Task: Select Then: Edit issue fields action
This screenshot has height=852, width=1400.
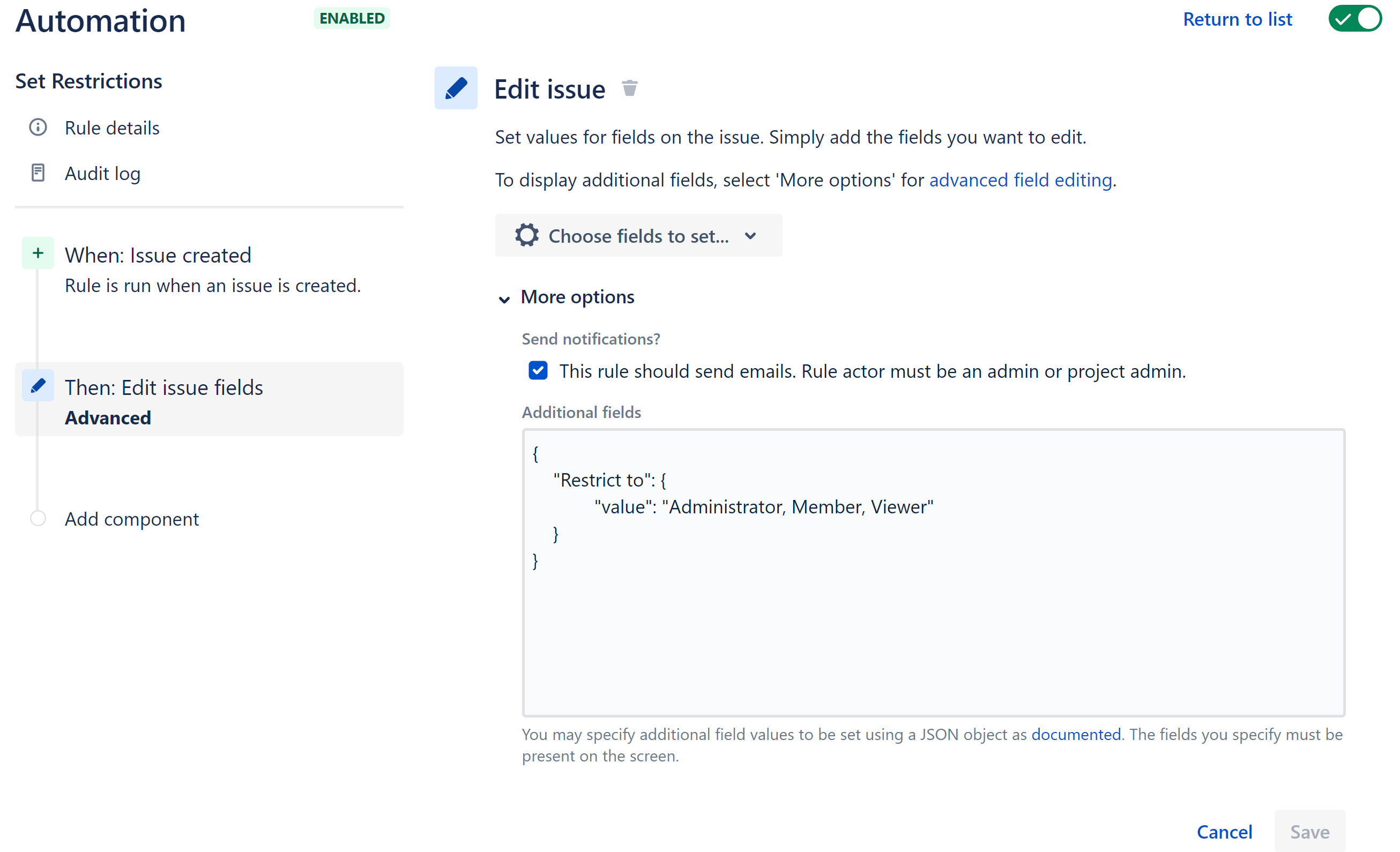Action: point(209,399)
